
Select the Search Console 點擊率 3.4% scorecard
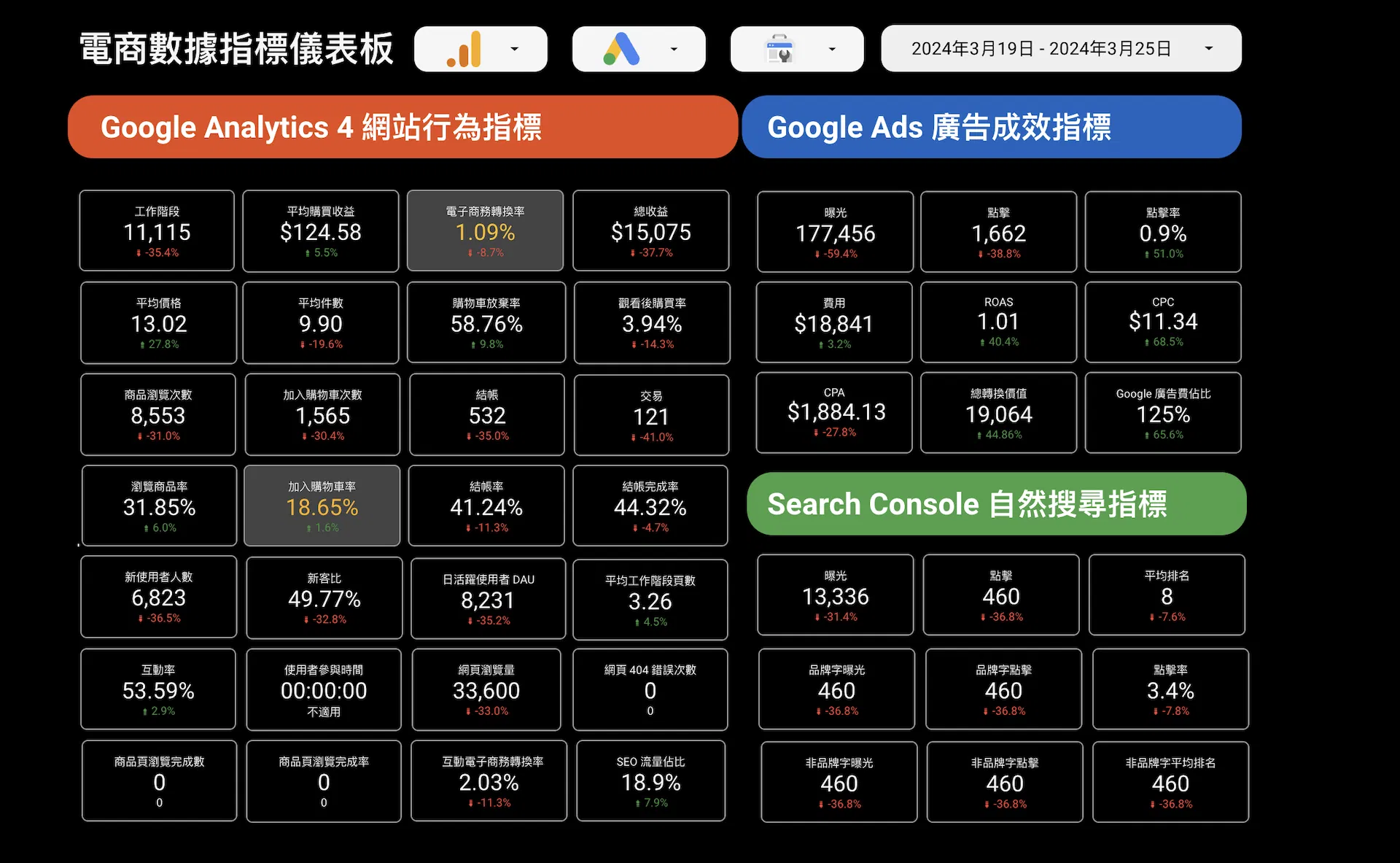pos(1171,689)
